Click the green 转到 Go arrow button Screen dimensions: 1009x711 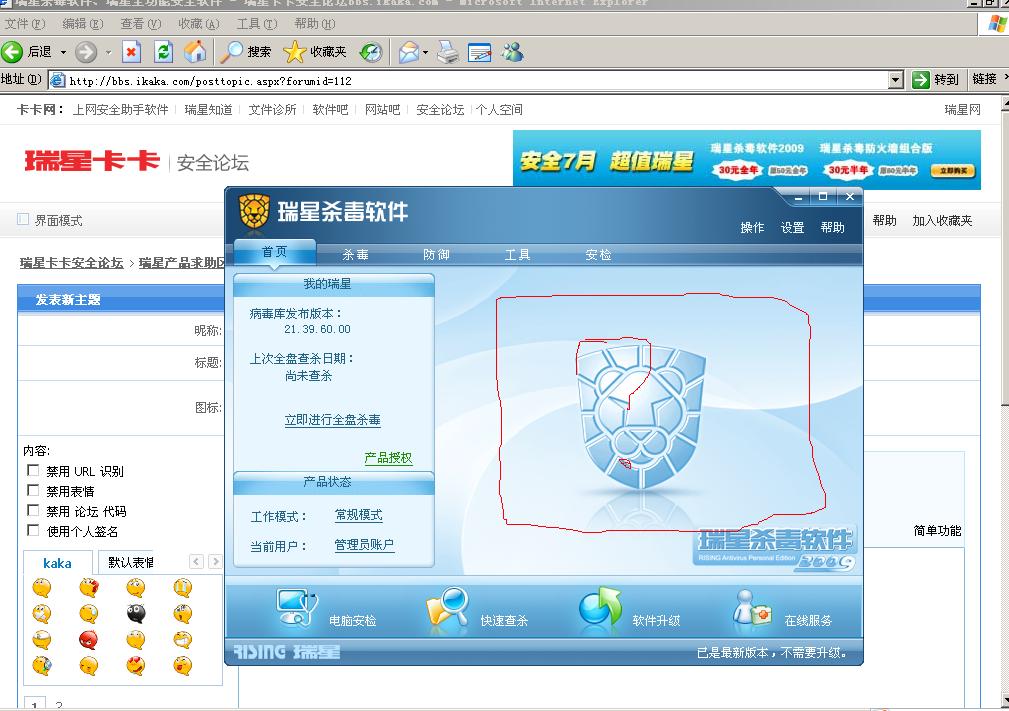[921, 80]
